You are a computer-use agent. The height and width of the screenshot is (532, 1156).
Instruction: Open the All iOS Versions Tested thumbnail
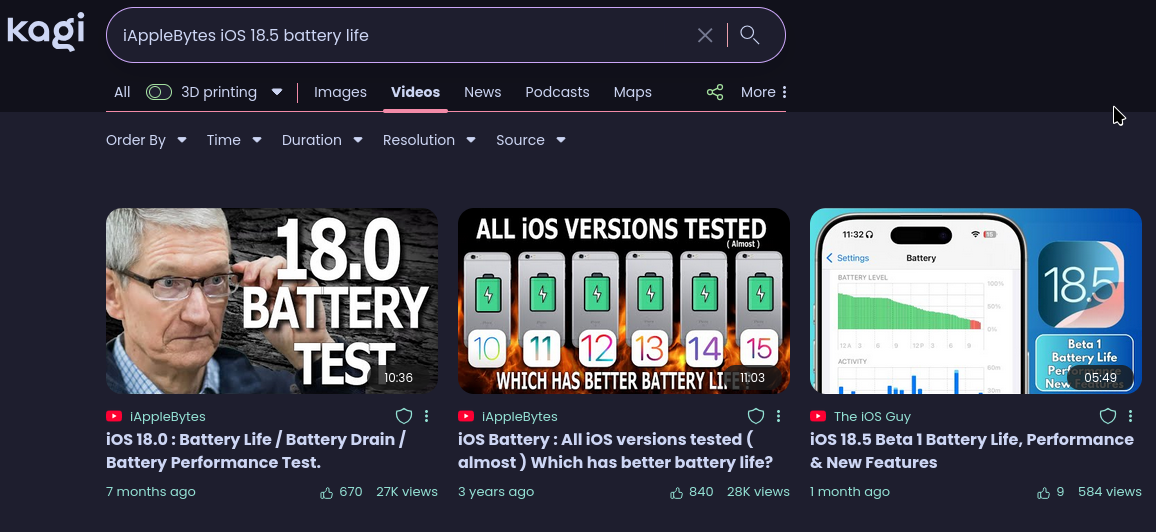click(x=623, y=300)
